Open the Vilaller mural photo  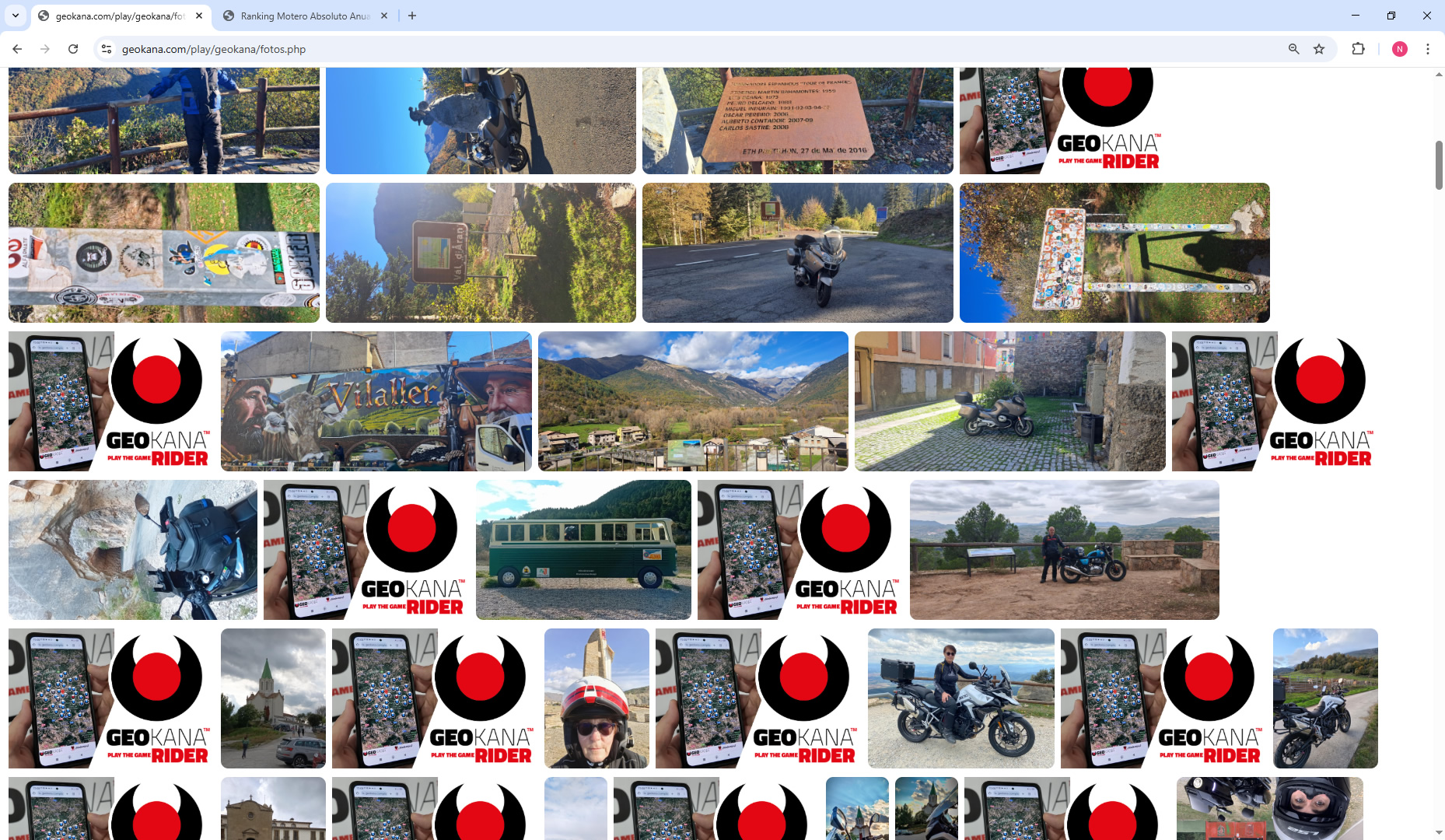376,401
